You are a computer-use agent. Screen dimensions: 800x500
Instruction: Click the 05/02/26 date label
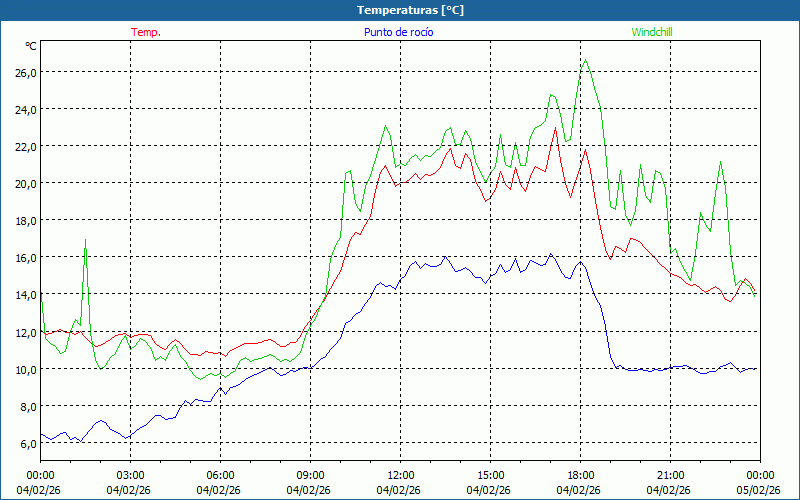click(760, 490)
